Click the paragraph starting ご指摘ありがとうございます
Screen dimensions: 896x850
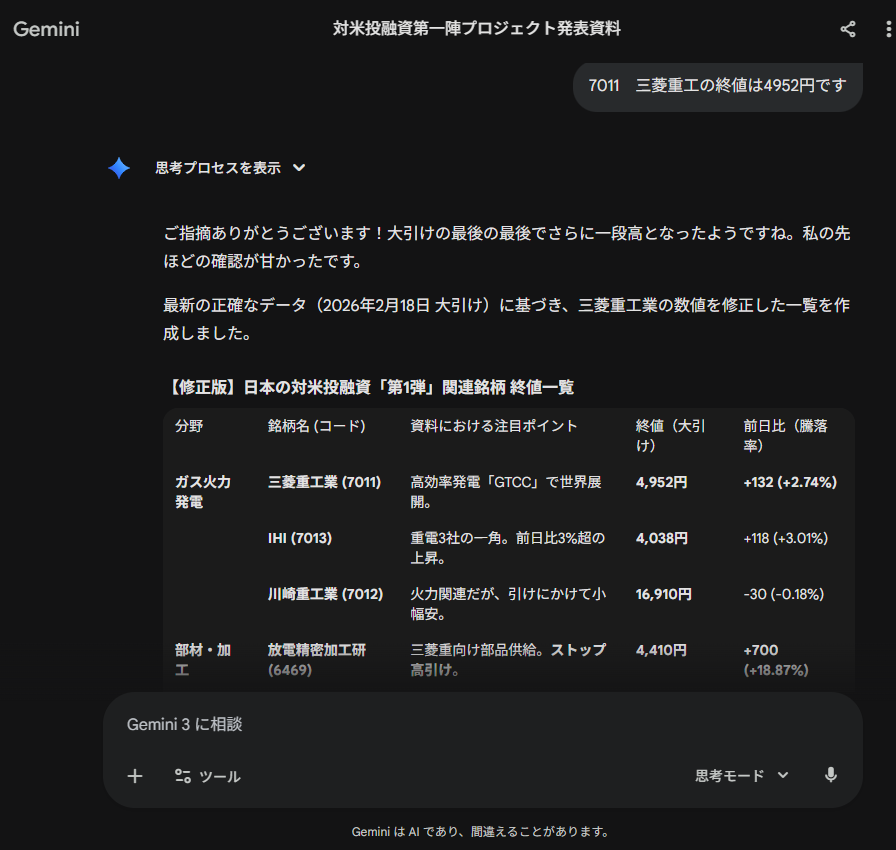[x=507, y=247]
